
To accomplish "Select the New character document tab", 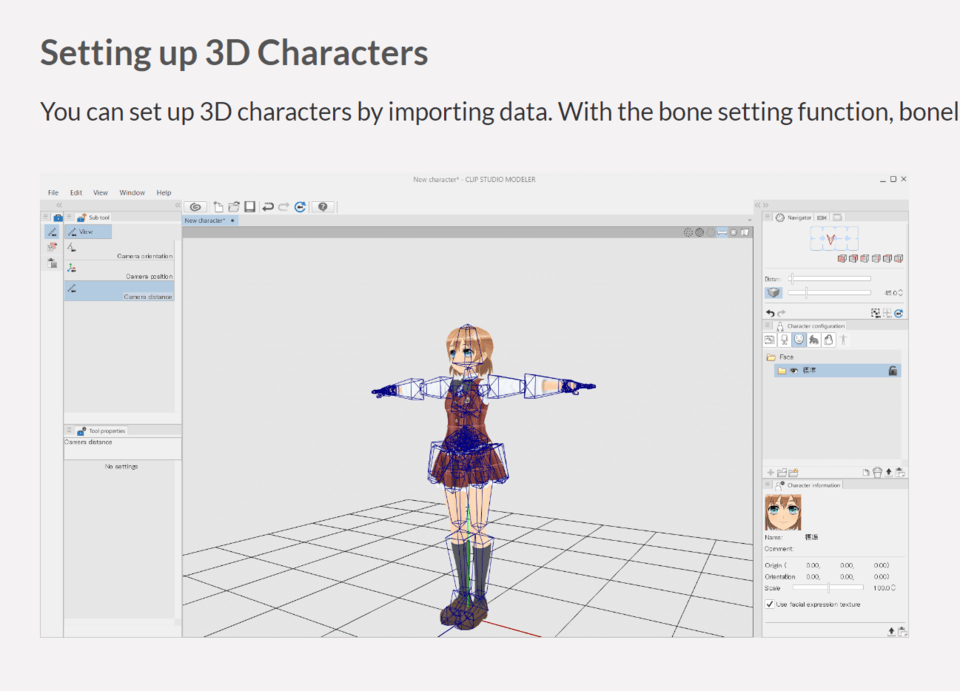I will (210, 220).
